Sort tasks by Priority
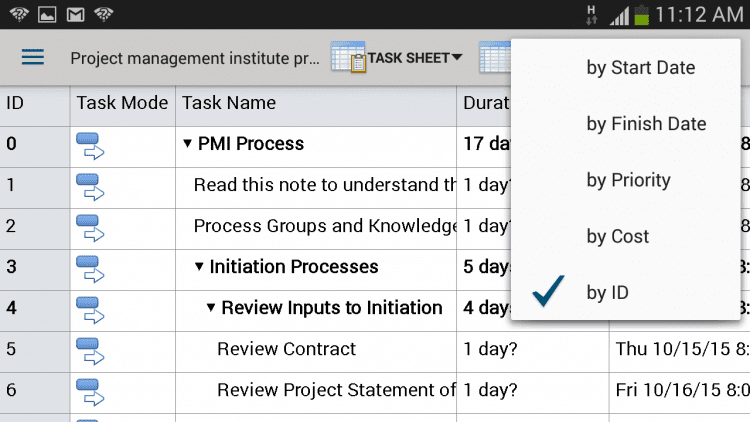Image resolution: width=750 pixels, height=422 pixels. pyautogui.click(x=628, y=180)
